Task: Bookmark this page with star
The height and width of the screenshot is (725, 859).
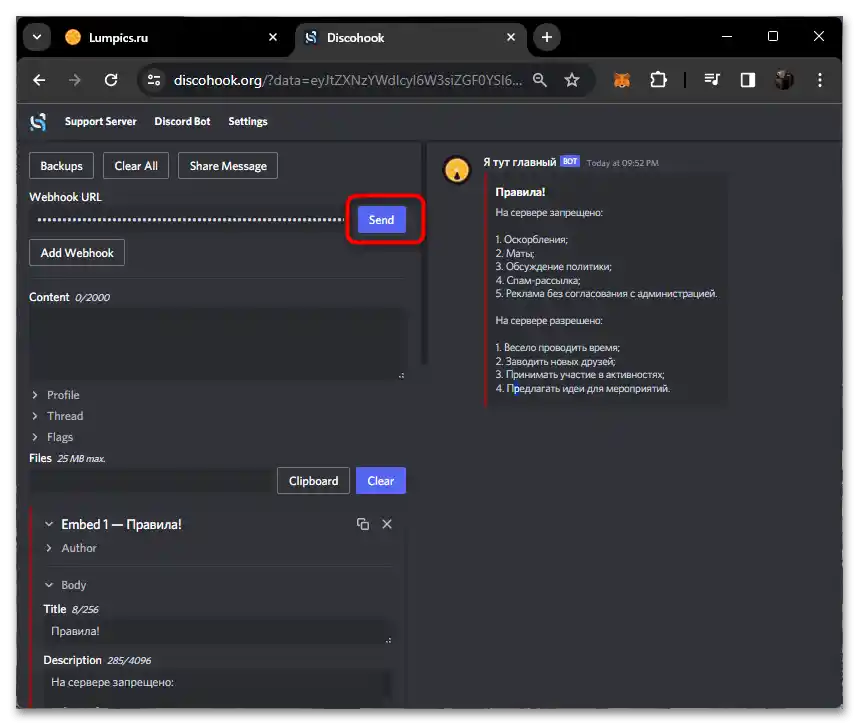Action: click(572, 81)
